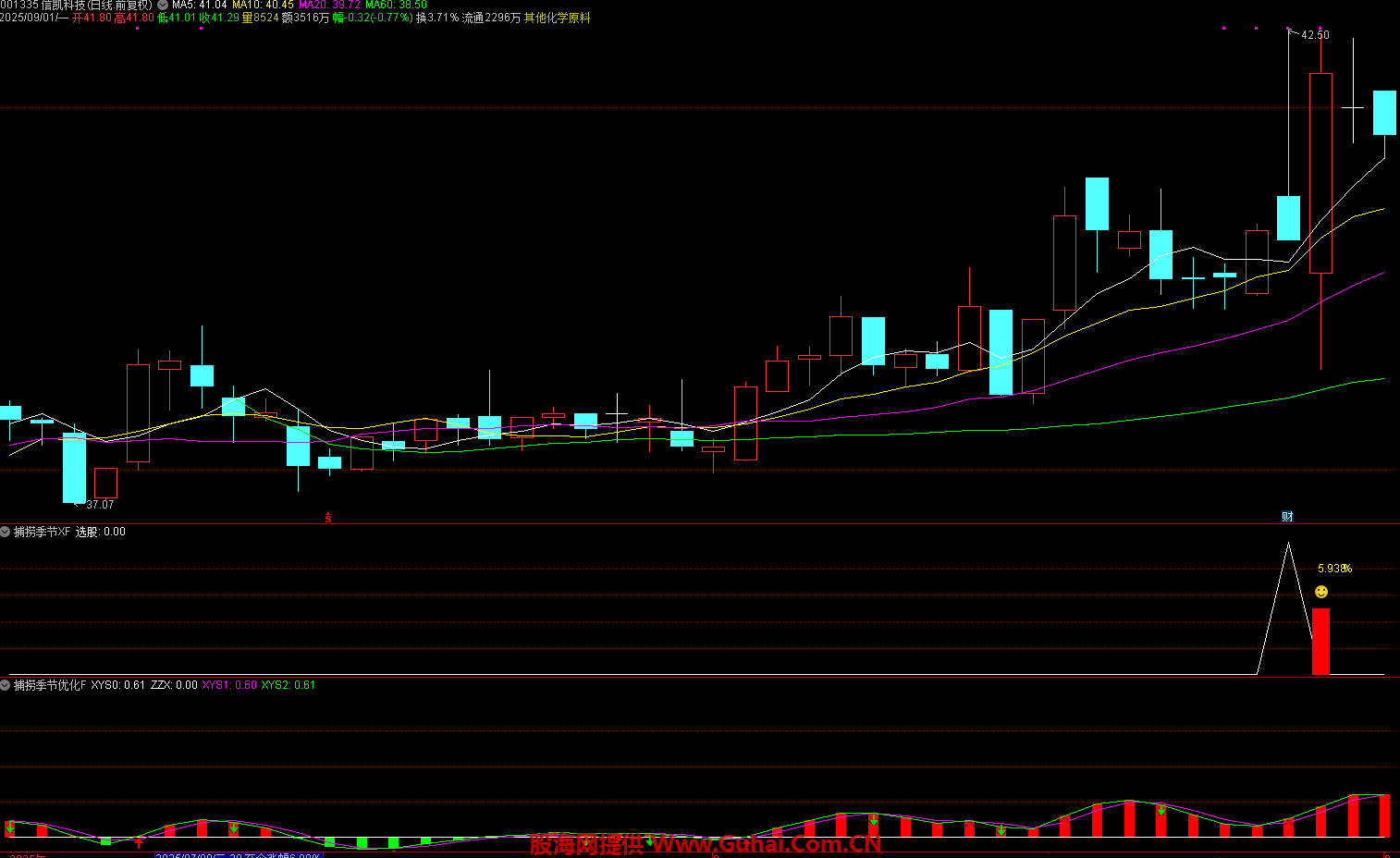Click the 捕捞季节优化F indicator name
This screenshot has width=1400, height=858.
pyautogui.click(x=50, y=685)
